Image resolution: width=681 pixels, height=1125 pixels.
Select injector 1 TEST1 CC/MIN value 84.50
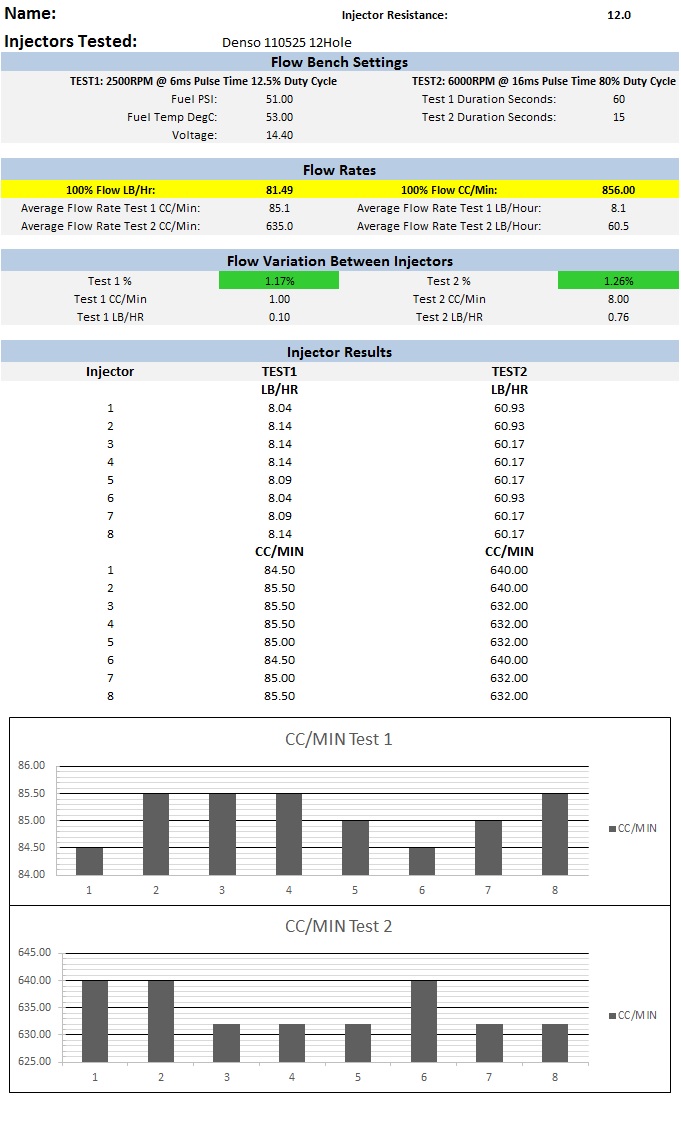click(280, 570)
